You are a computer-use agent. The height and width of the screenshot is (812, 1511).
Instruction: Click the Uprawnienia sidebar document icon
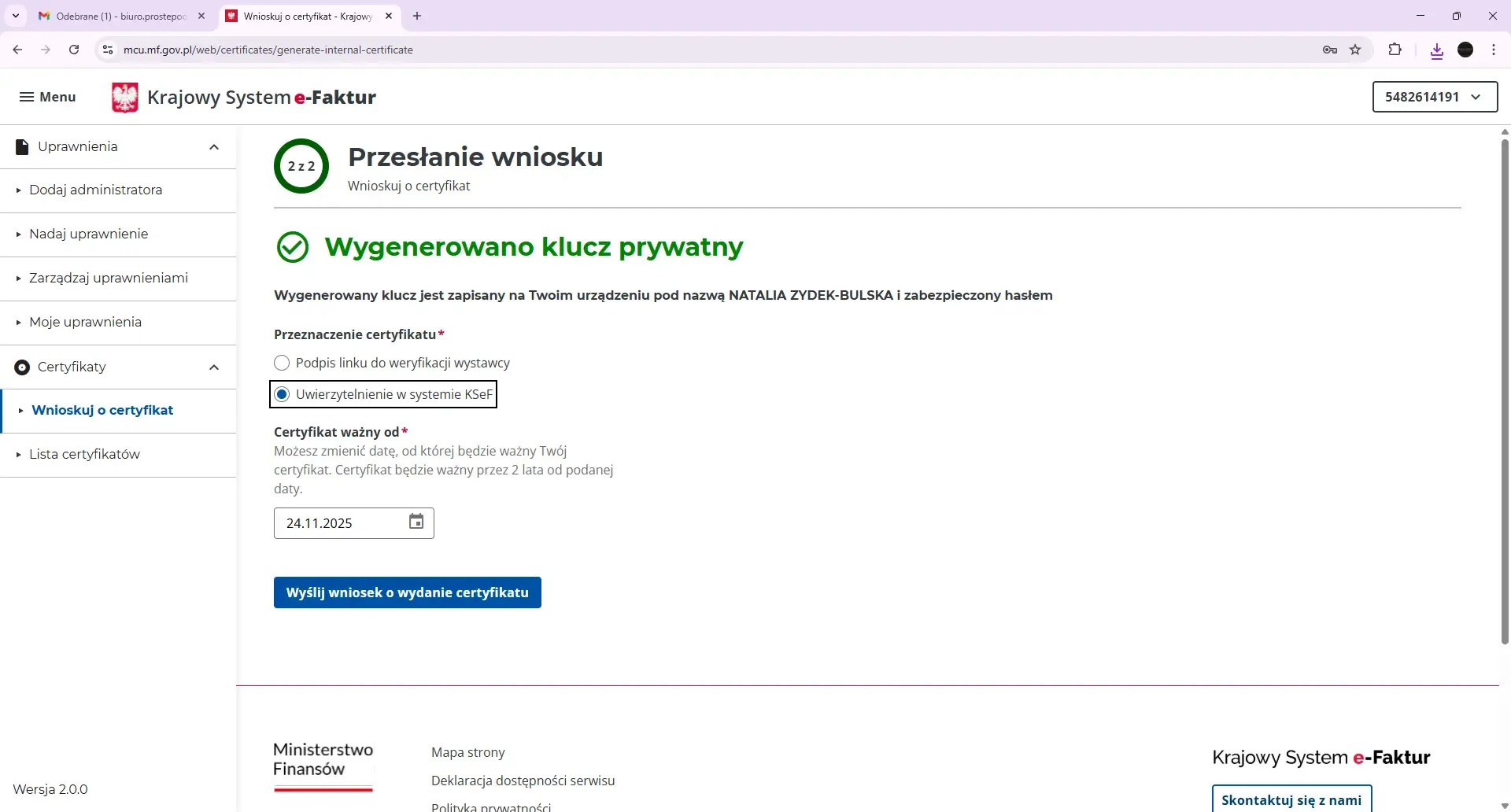21,146
